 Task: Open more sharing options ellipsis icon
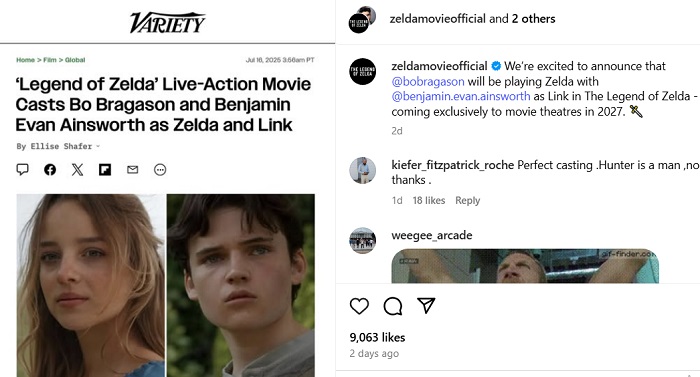pos(160,170)
